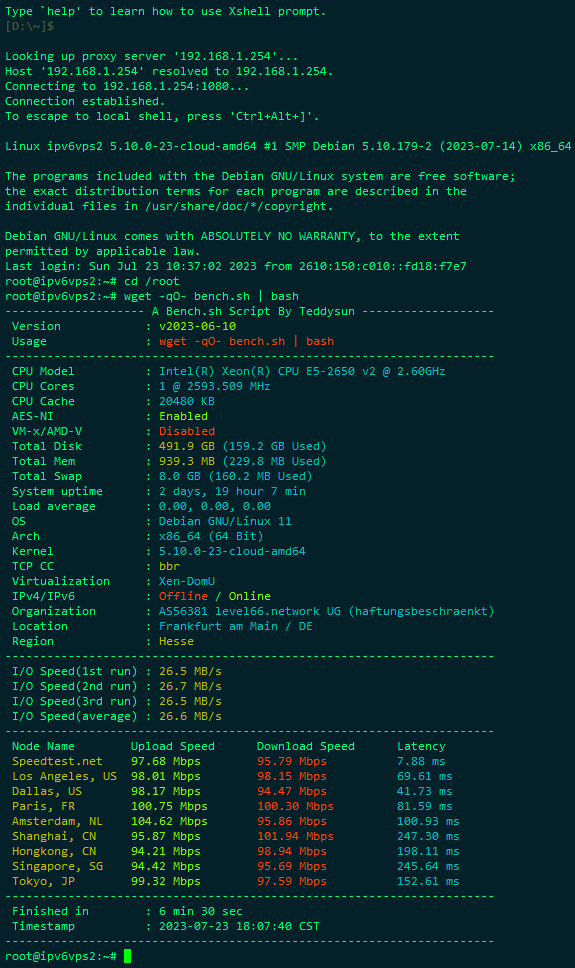This screenshot has width=575, height=968.
Task: Click the red 'wget -qO- bench.sh | bash' usage text
Action: point(246,341)
